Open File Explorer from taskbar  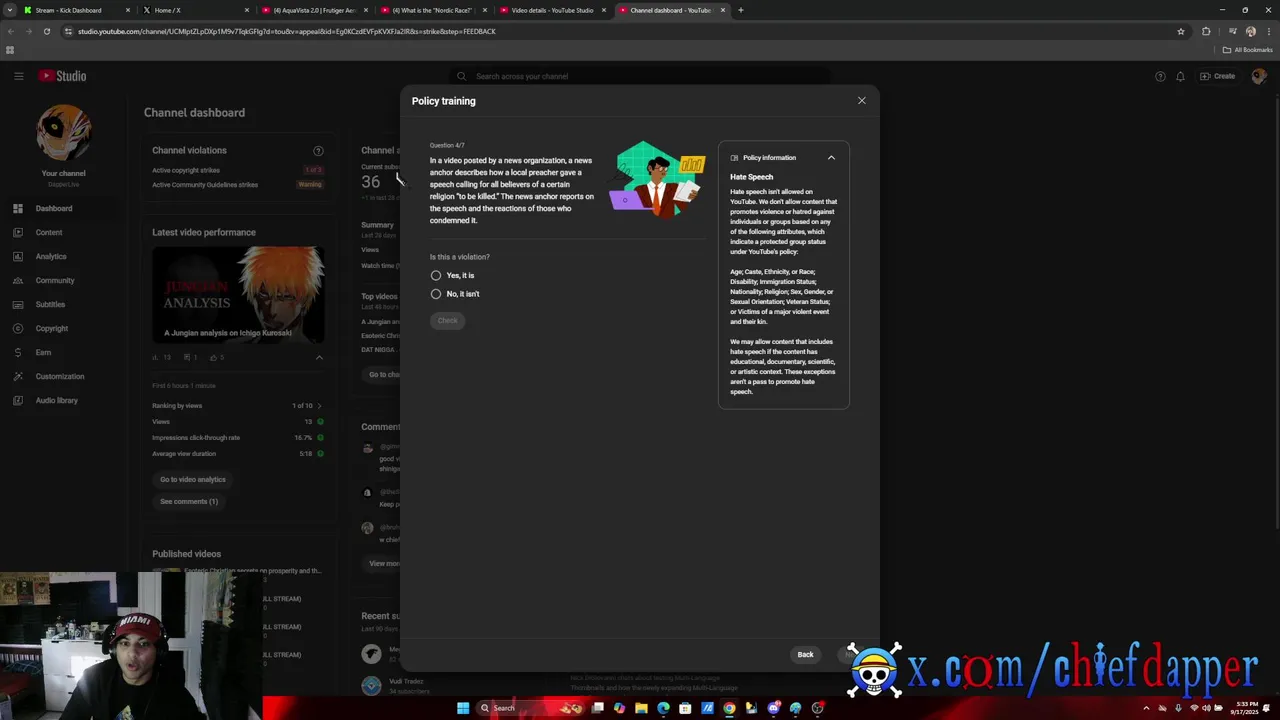click(641, 708)
